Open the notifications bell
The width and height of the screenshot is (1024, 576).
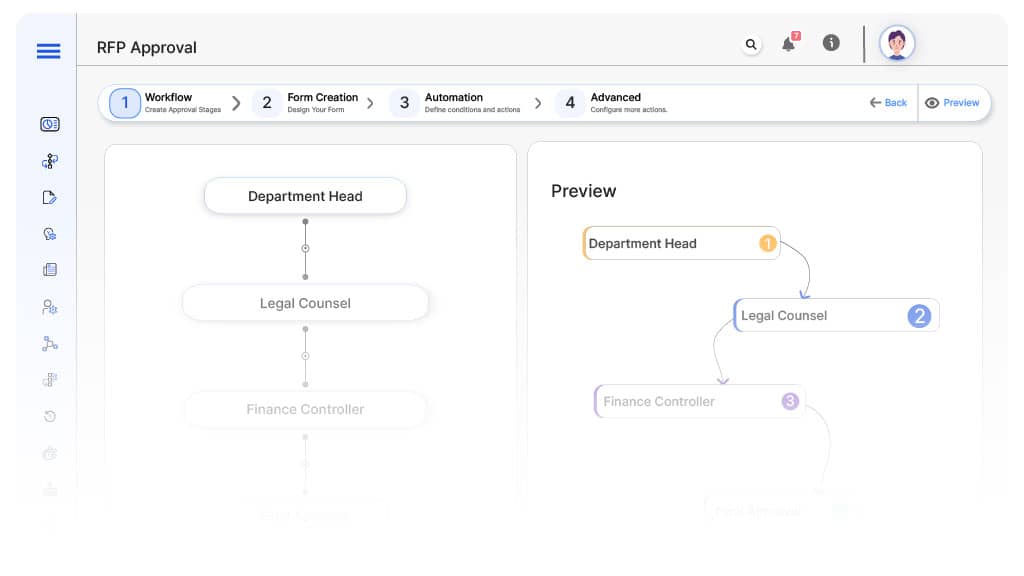790,43
